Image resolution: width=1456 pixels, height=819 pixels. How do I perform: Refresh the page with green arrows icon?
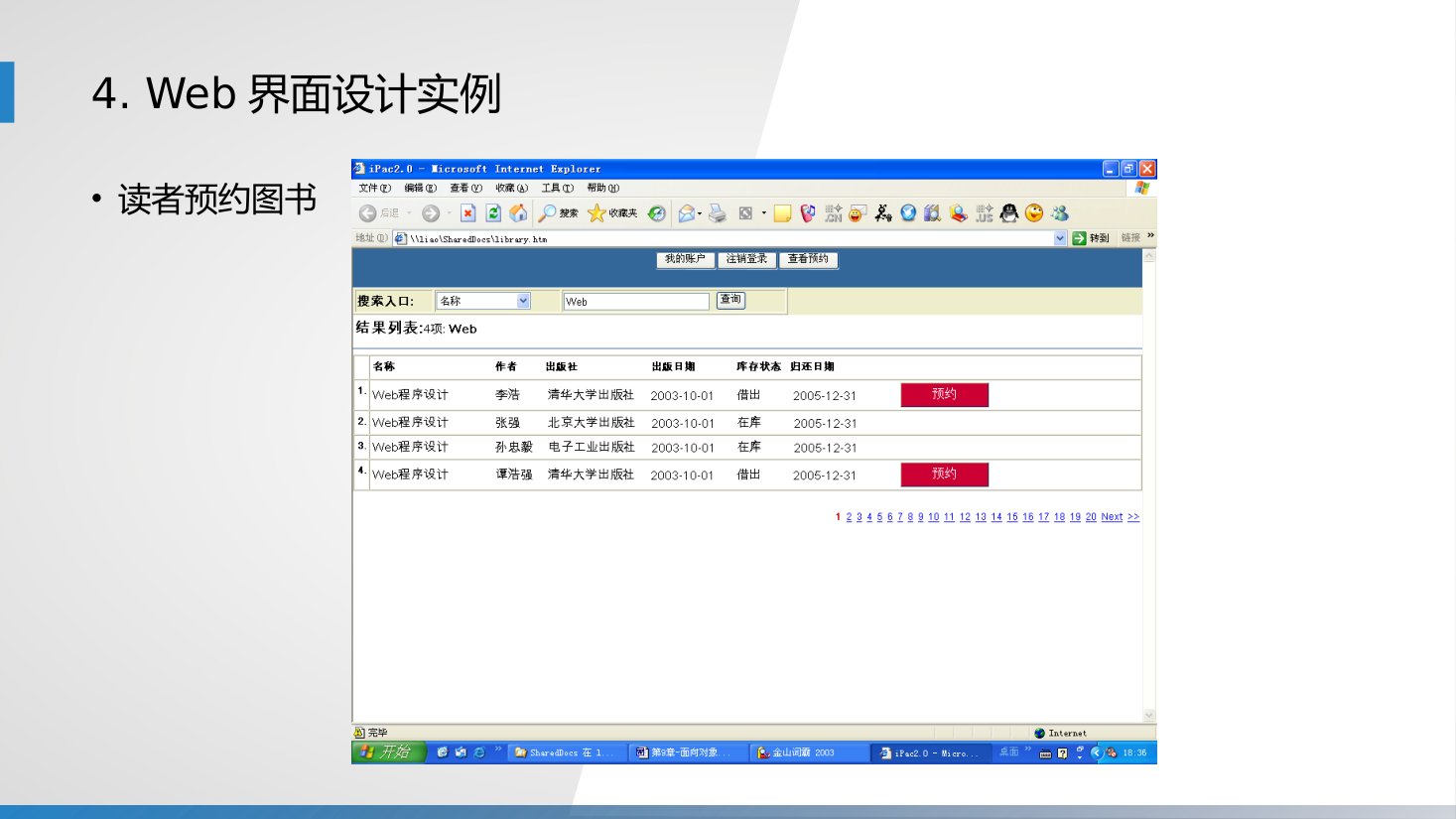tap(493, 213)
